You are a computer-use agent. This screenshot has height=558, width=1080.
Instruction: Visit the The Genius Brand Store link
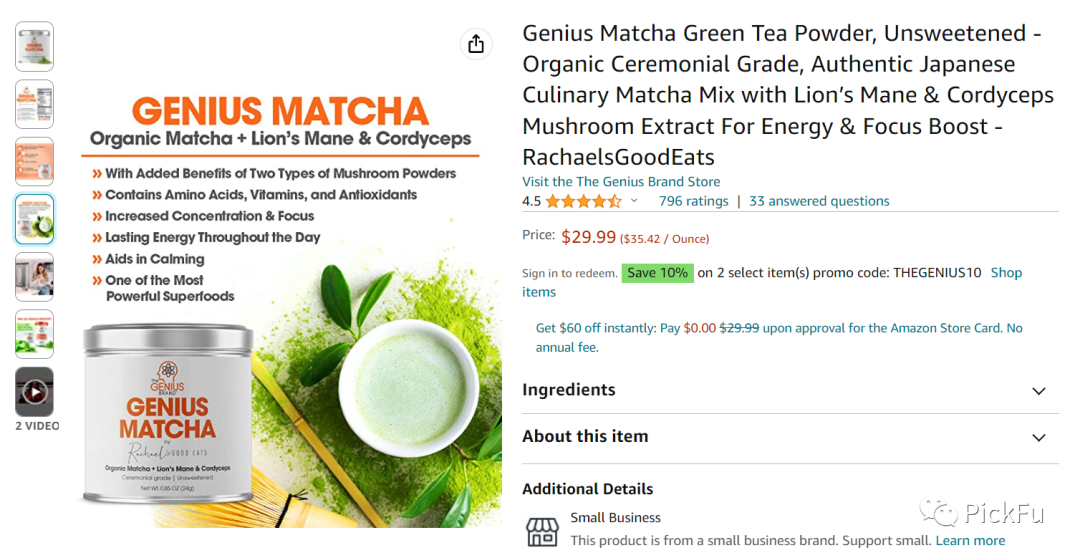tap(621, 182)
